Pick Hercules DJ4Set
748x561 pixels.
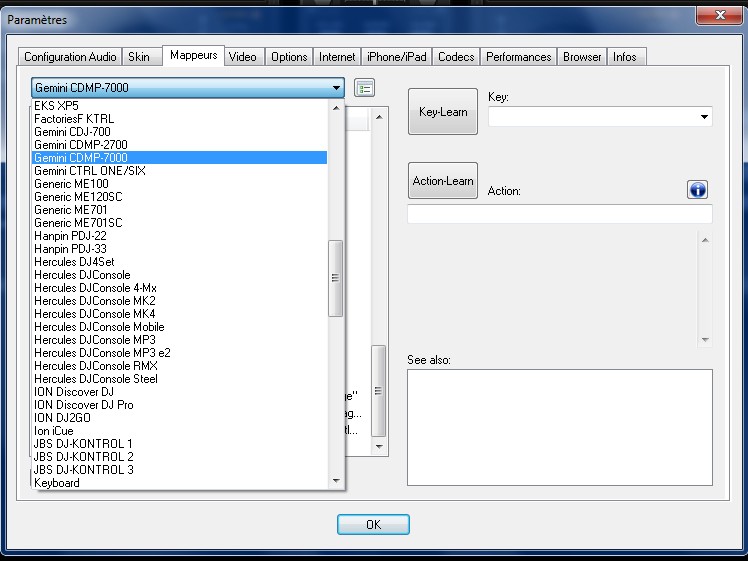pos(179,262)
